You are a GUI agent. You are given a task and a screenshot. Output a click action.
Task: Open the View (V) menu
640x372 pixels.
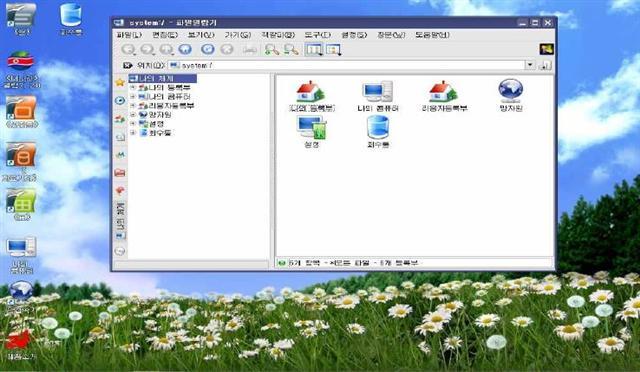(201, 35)
